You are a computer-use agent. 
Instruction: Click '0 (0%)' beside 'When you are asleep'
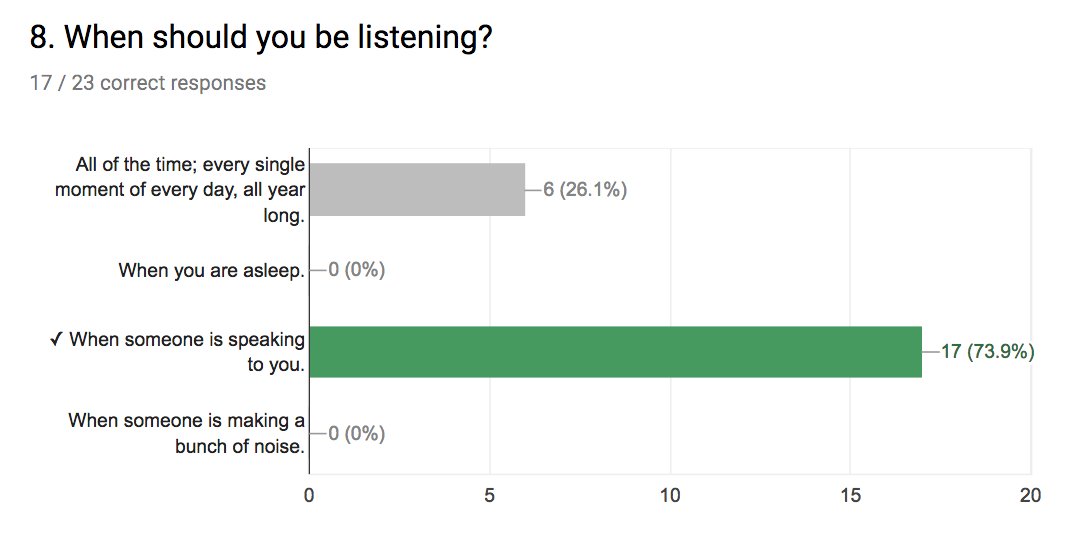pos(356,270)
